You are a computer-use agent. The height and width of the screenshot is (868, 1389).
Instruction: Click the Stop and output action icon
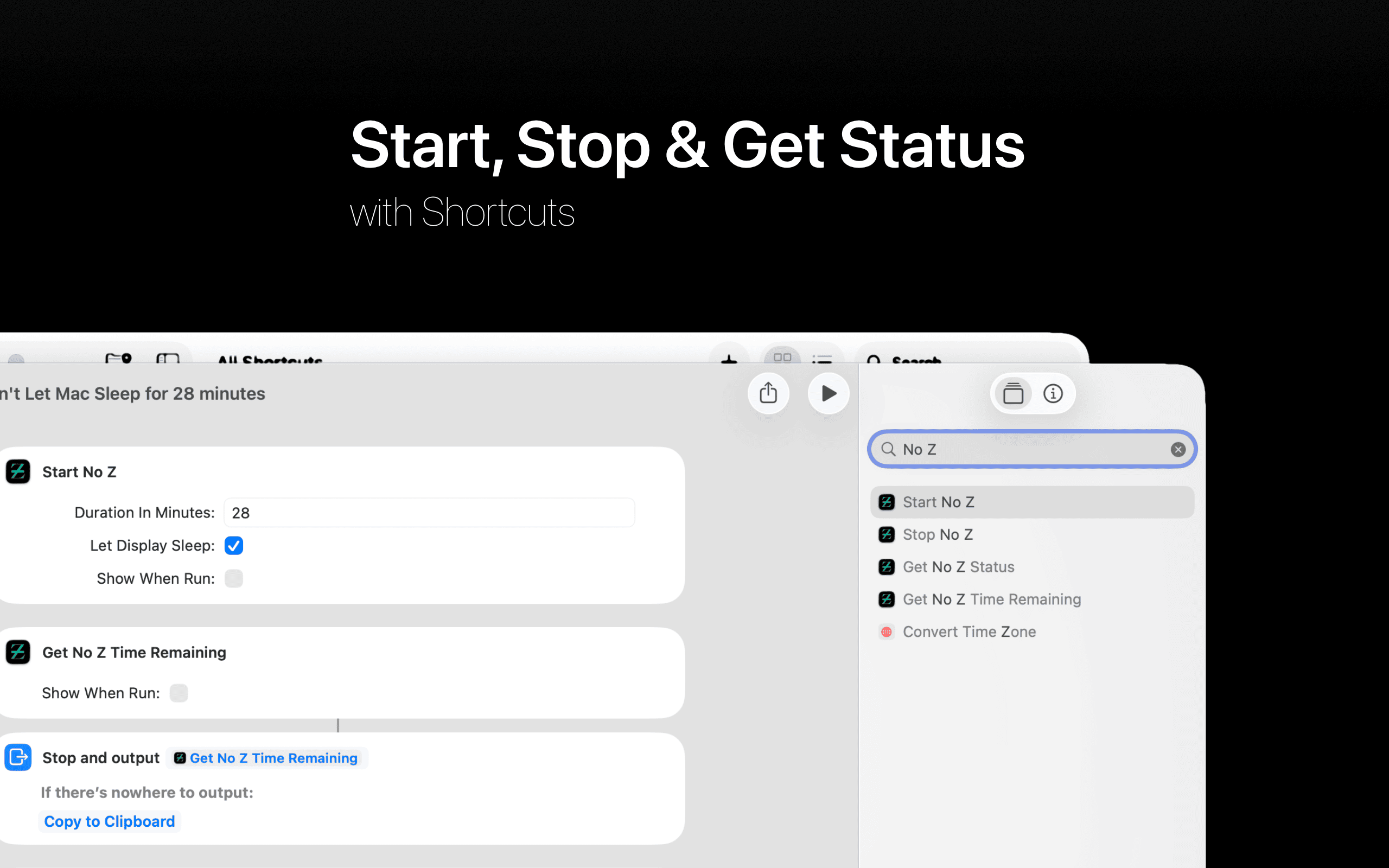[x=18, y=757]
